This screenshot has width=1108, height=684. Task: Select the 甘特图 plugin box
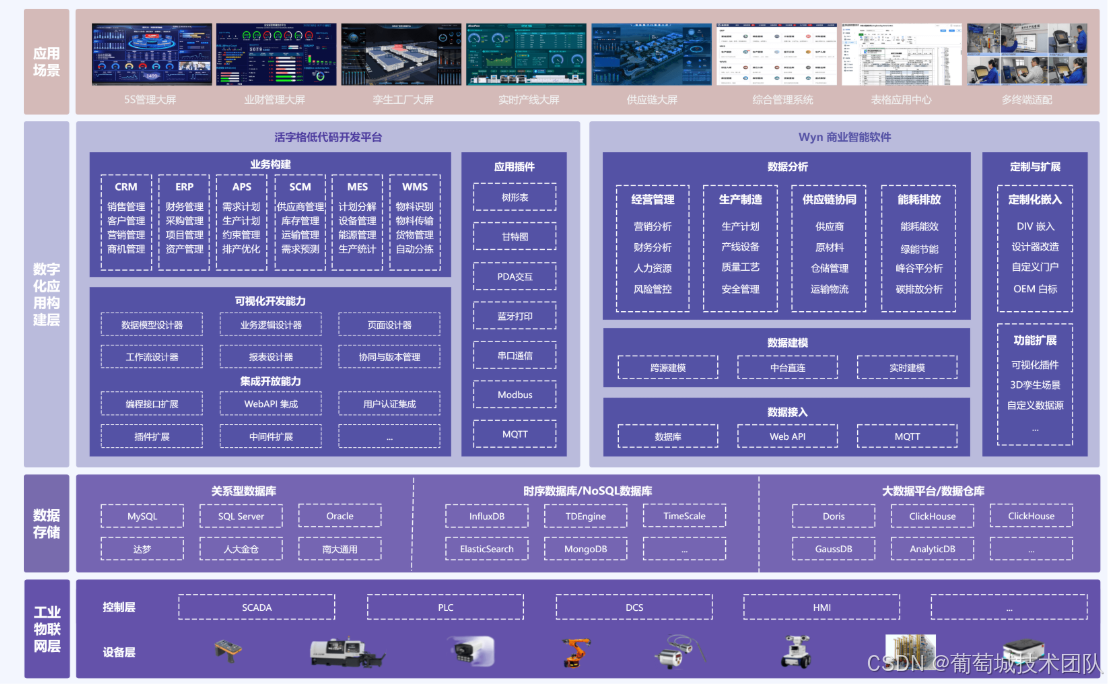[514, 237]
